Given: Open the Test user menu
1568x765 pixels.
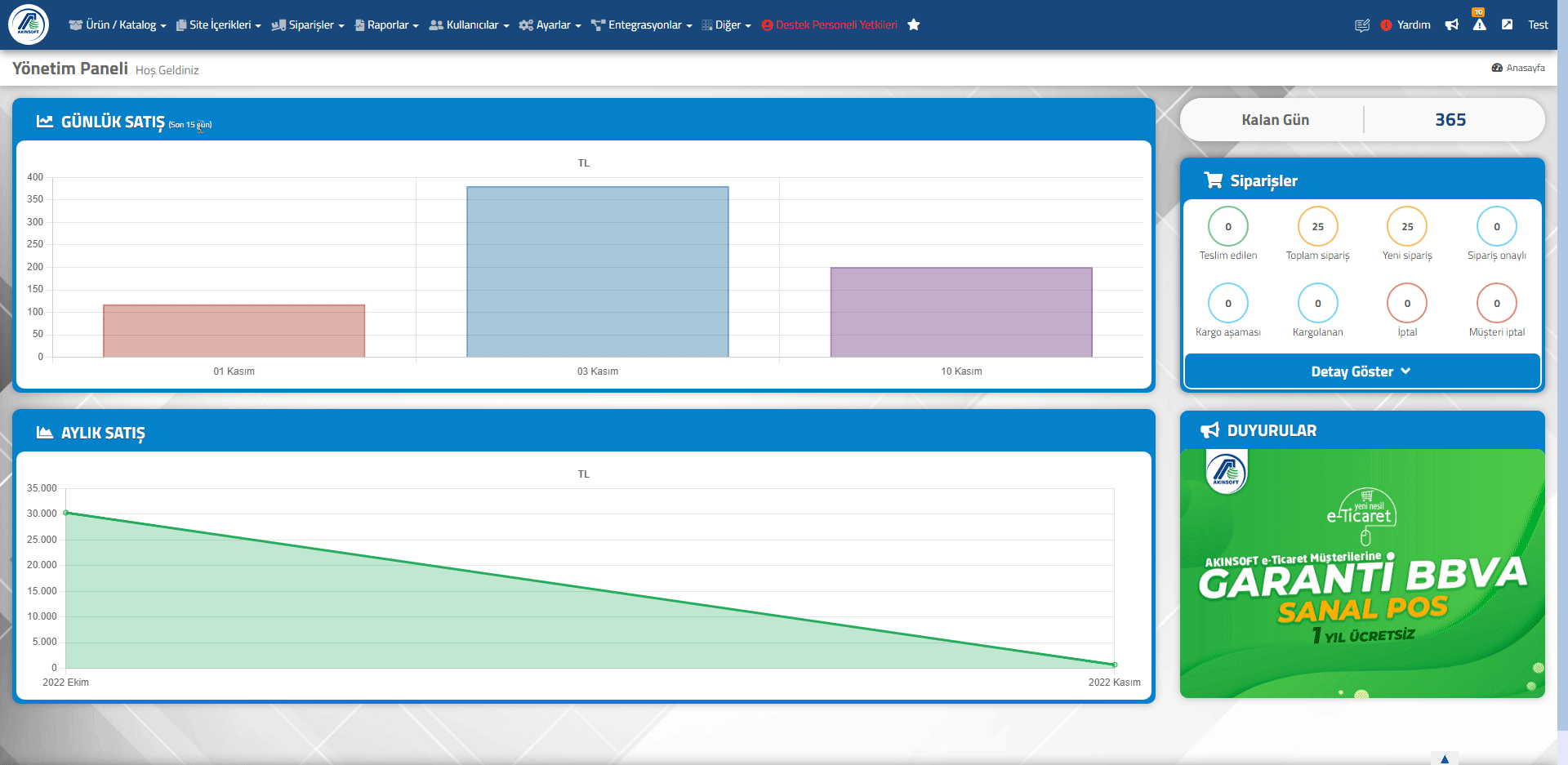Looking at the screenshot, I should 1538,25.
